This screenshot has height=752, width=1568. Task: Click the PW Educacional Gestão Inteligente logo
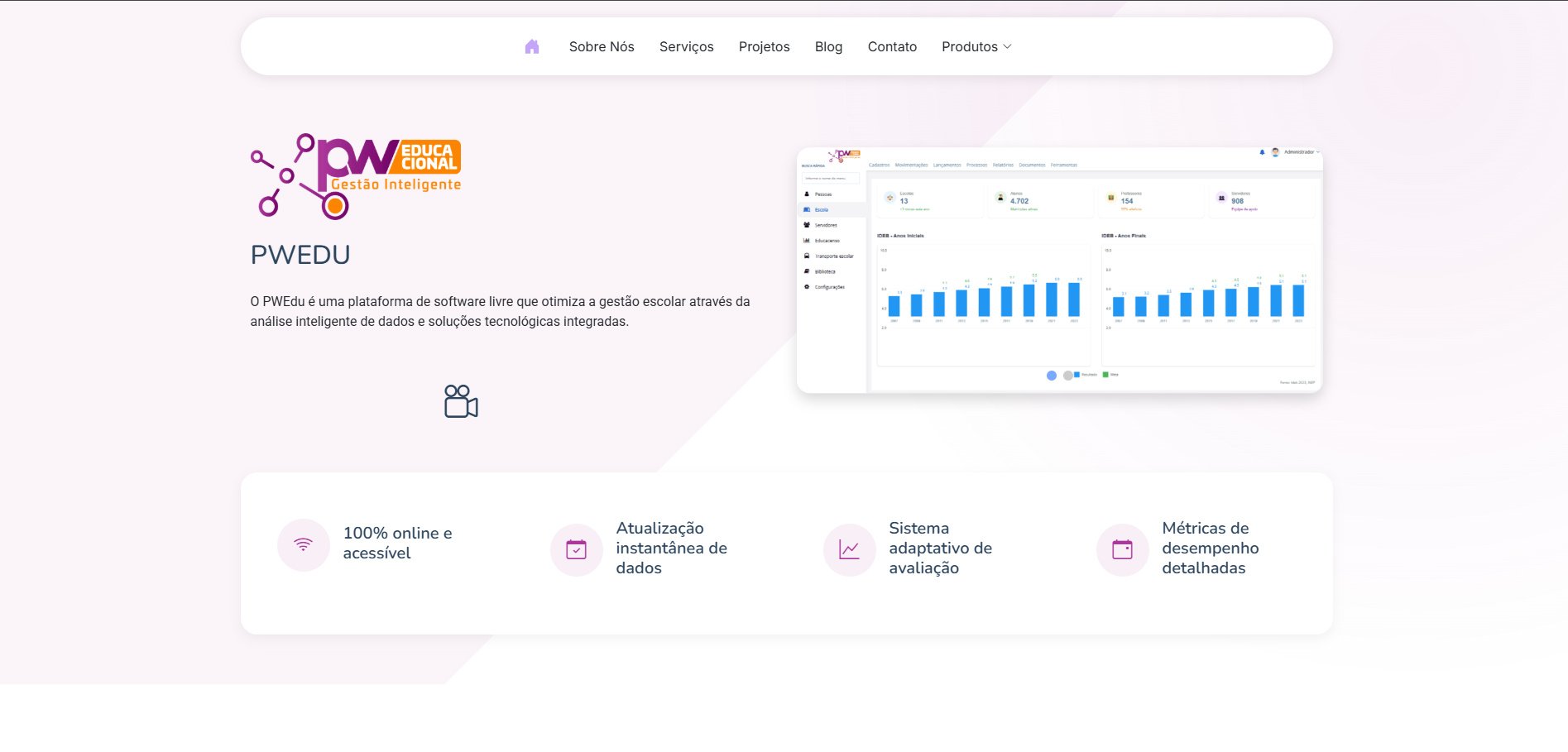pos(356,176)
